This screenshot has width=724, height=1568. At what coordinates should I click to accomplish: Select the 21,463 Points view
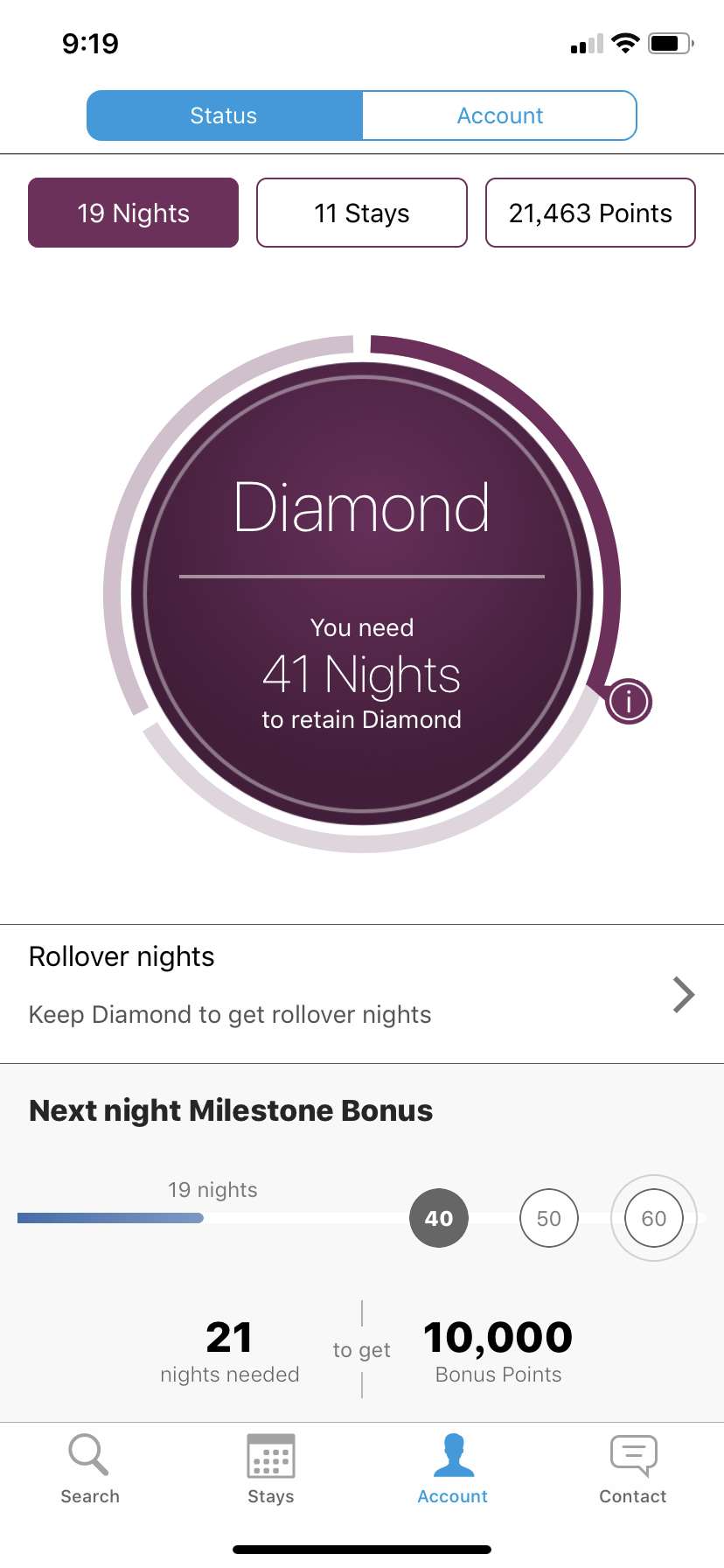click(590, 213)
